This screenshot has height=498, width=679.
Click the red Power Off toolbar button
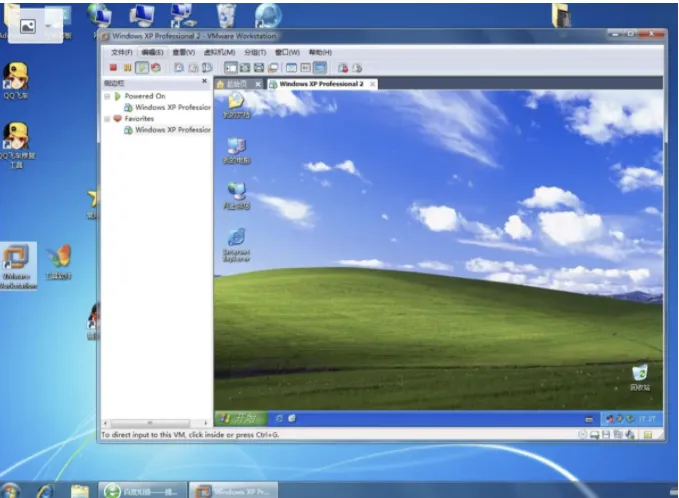coord(113,68)
